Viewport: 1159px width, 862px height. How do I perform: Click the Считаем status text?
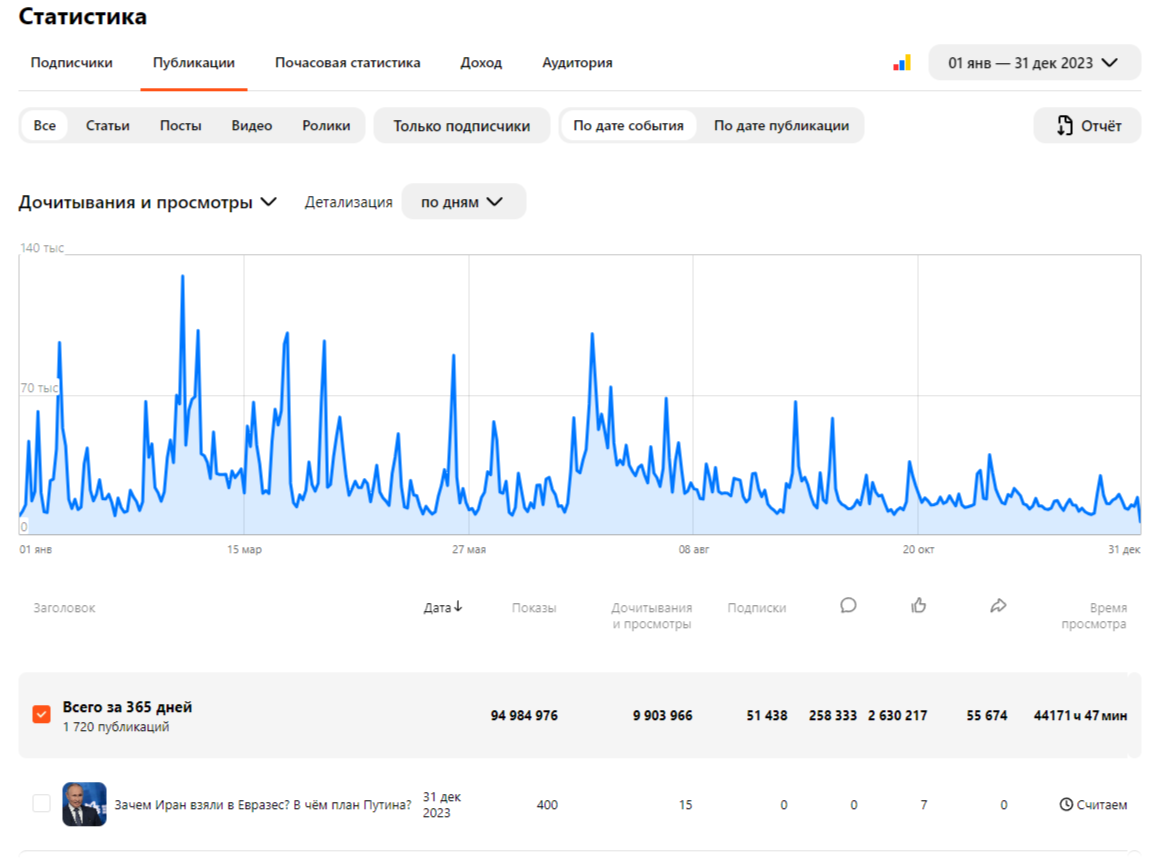click(x=1101, y=804)
